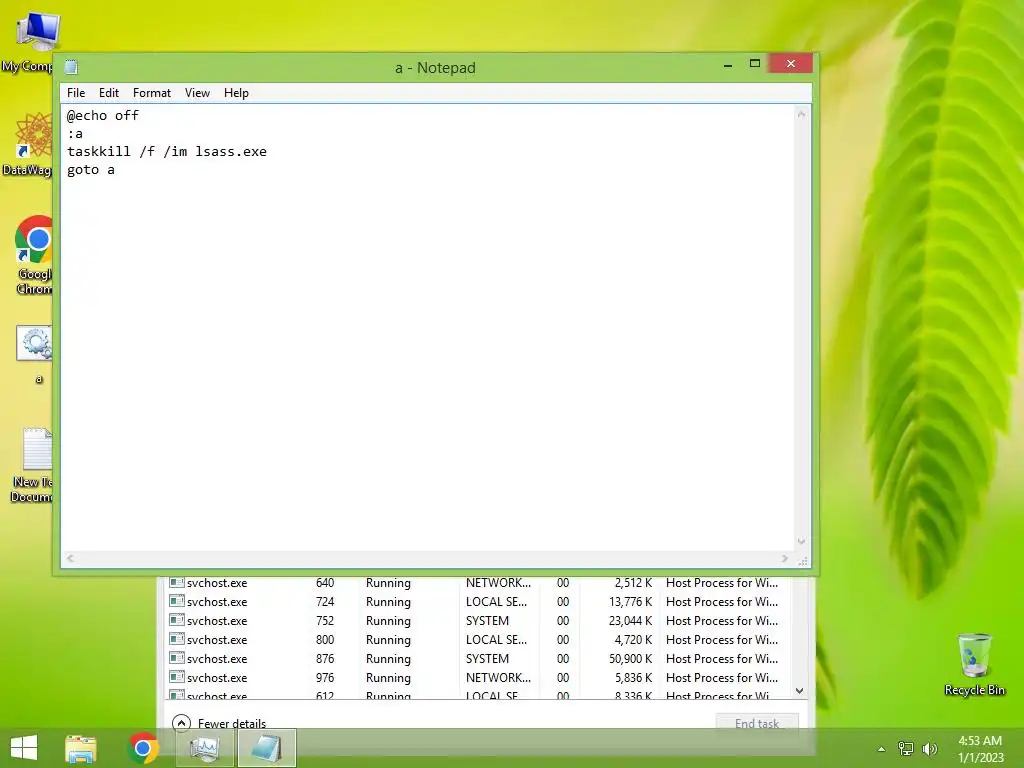Open the View menu in Notepad

(197, 93)
